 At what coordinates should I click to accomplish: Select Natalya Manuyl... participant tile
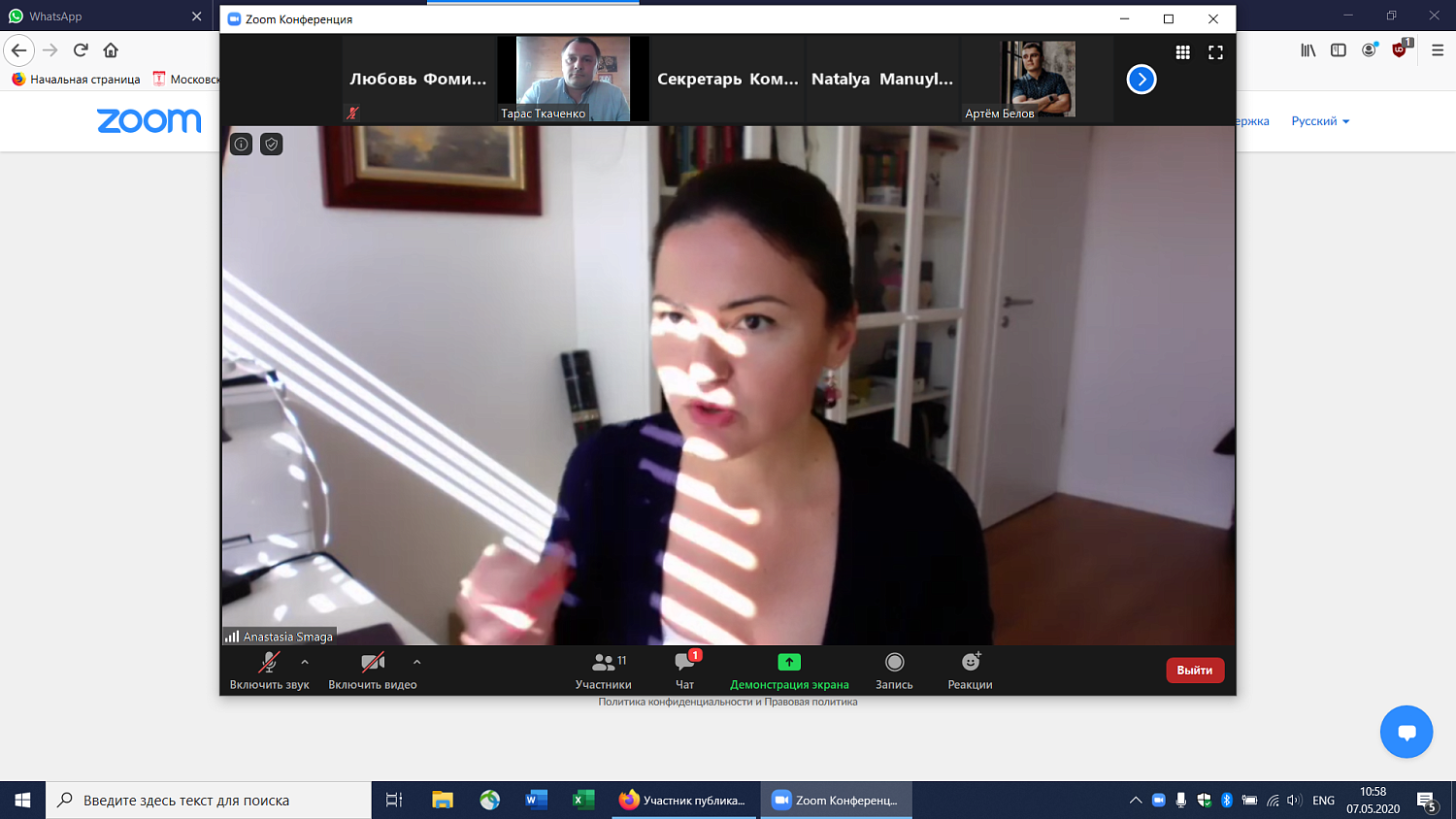coord(882,79)
